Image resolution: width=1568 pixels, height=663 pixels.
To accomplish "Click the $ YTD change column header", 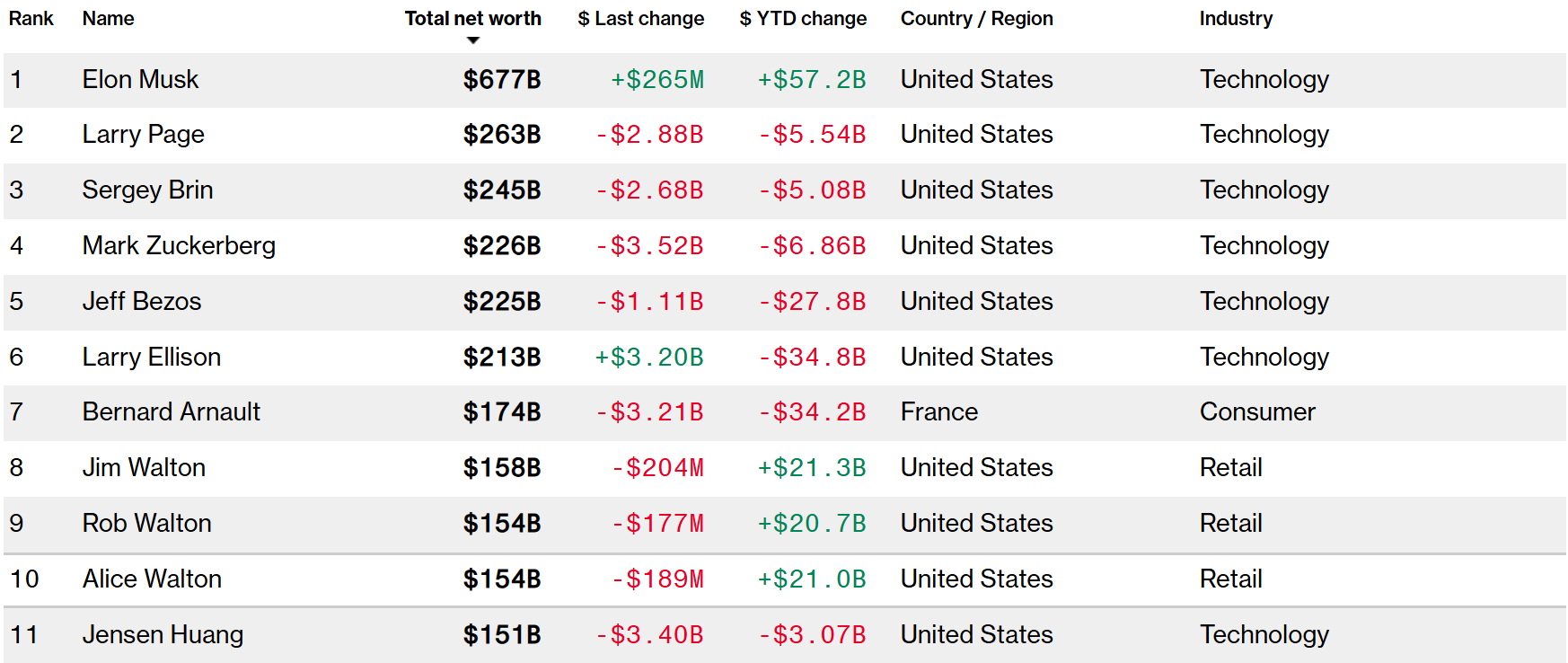I will coord(803,19).
